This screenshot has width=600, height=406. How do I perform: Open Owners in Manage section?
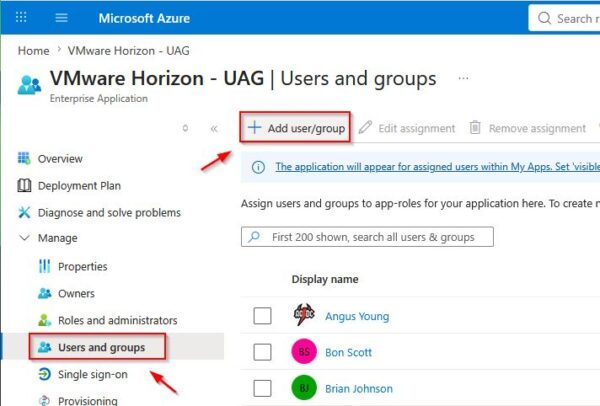click(x=66, y=293)
